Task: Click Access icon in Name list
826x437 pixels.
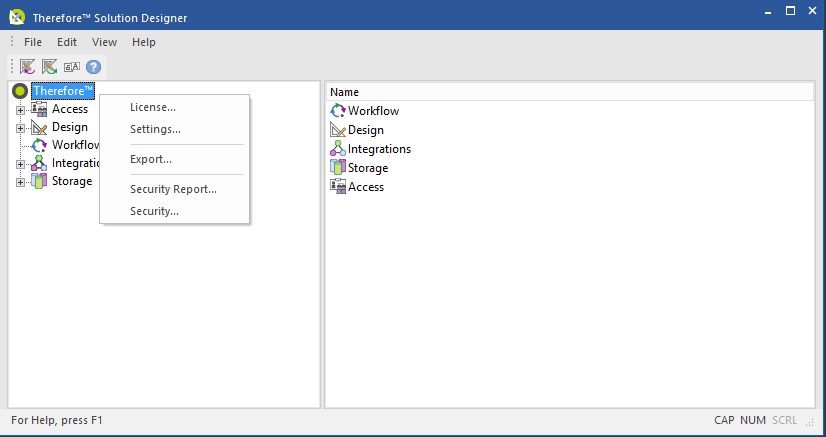Action: (x=338, y=186)
